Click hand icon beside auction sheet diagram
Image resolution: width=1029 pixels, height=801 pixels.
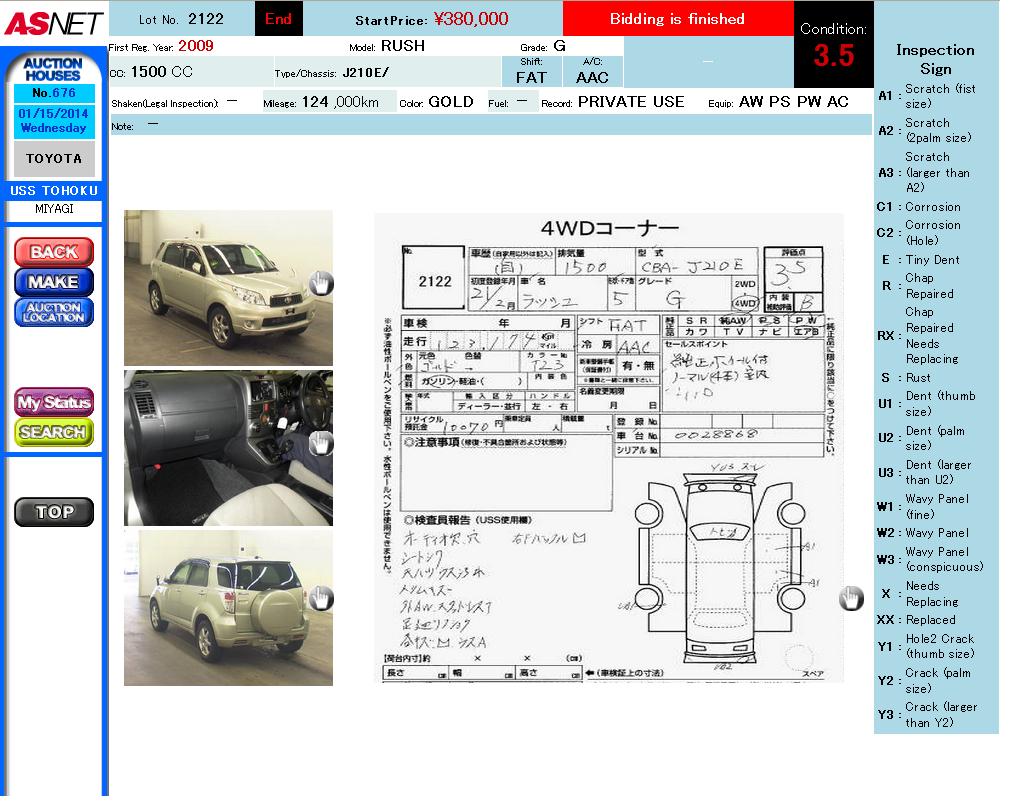pyautogui.click(x=851, y=598)
